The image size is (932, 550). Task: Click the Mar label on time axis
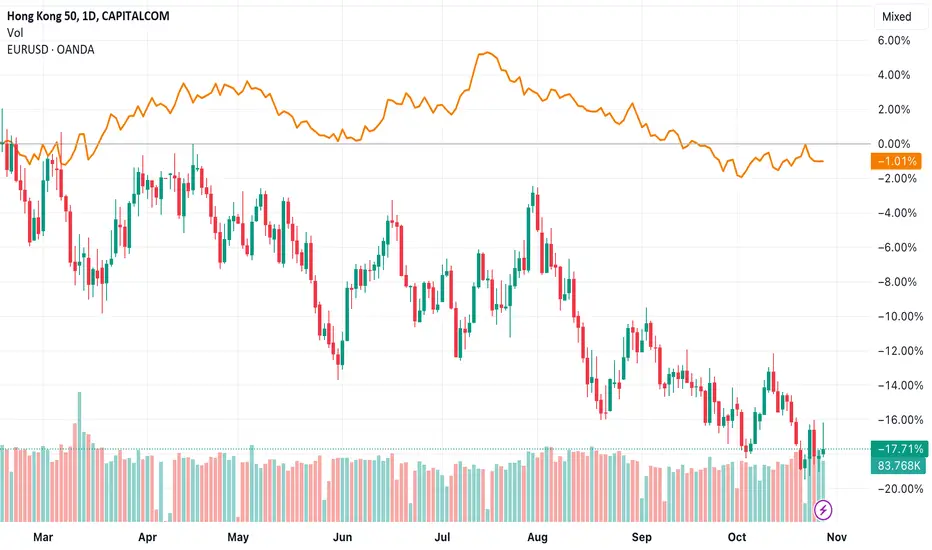point(43,537)
